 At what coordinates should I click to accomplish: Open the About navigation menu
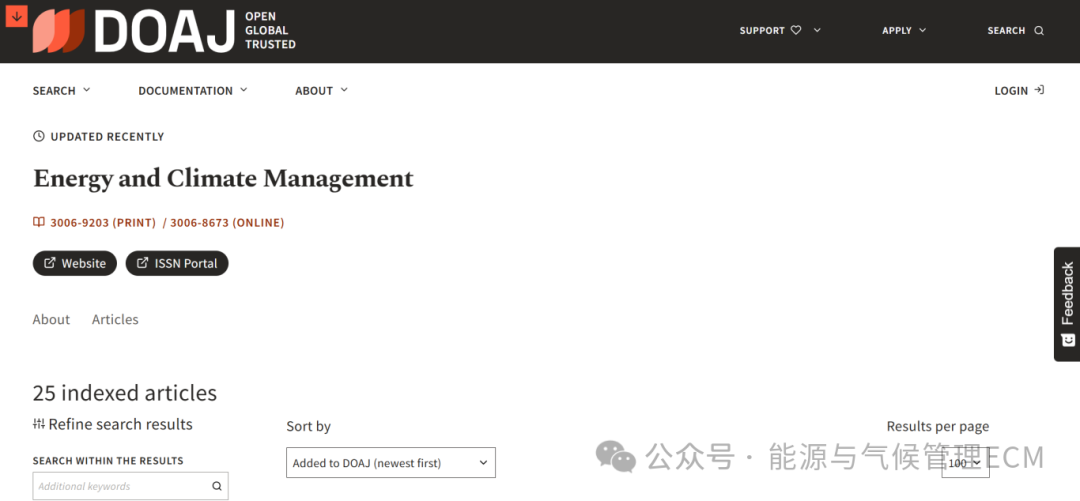(x=321, y=90)
